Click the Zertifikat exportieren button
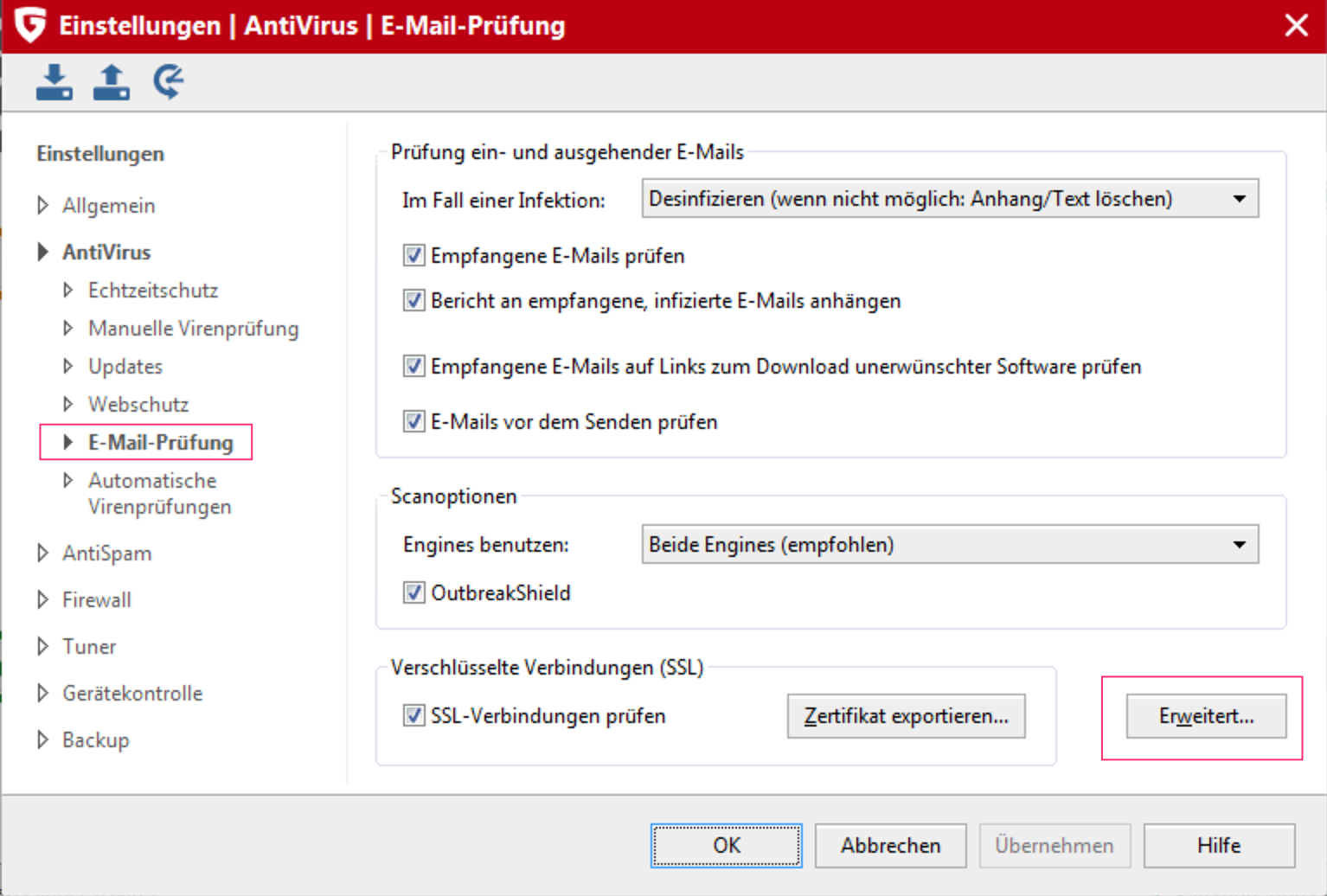Viewport: 1327px width, 896px height. [906, 716]
